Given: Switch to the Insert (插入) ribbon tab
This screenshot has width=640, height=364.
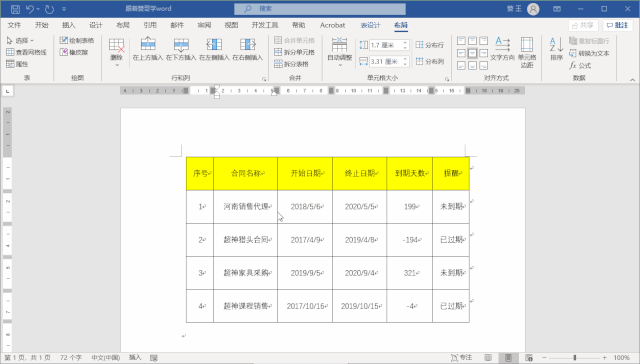Looking at the screenshot, I should pos(69,25).
